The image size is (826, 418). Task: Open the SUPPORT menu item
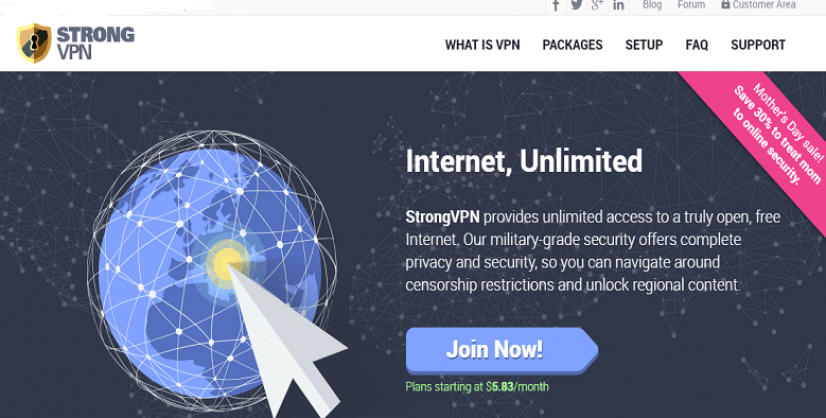(x=758, y=45)
